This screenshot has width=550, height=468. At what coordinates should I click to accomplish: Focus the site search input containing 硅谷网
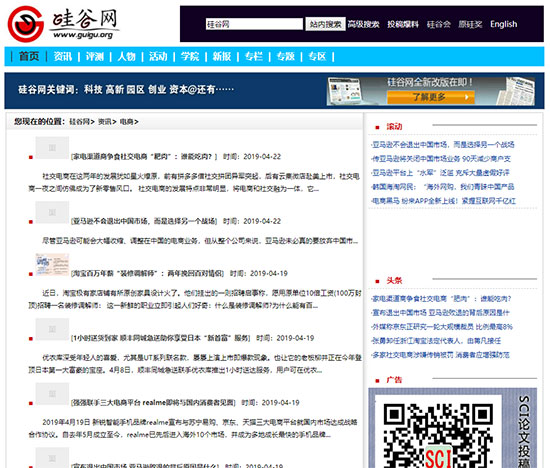click(254, 24)
